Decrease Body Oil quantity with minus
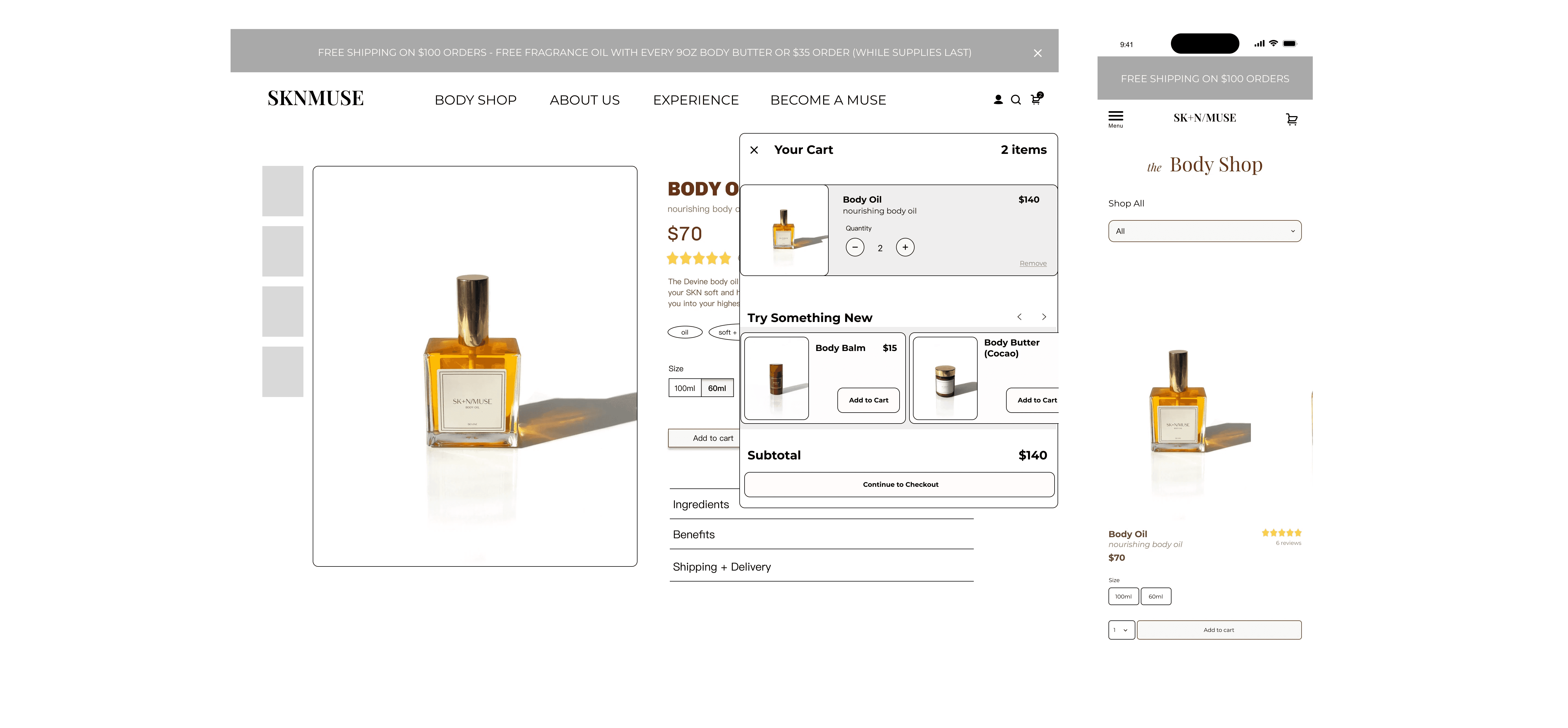Image resolution: width=1568 pixels, height=728 pixels. (855, 247)
